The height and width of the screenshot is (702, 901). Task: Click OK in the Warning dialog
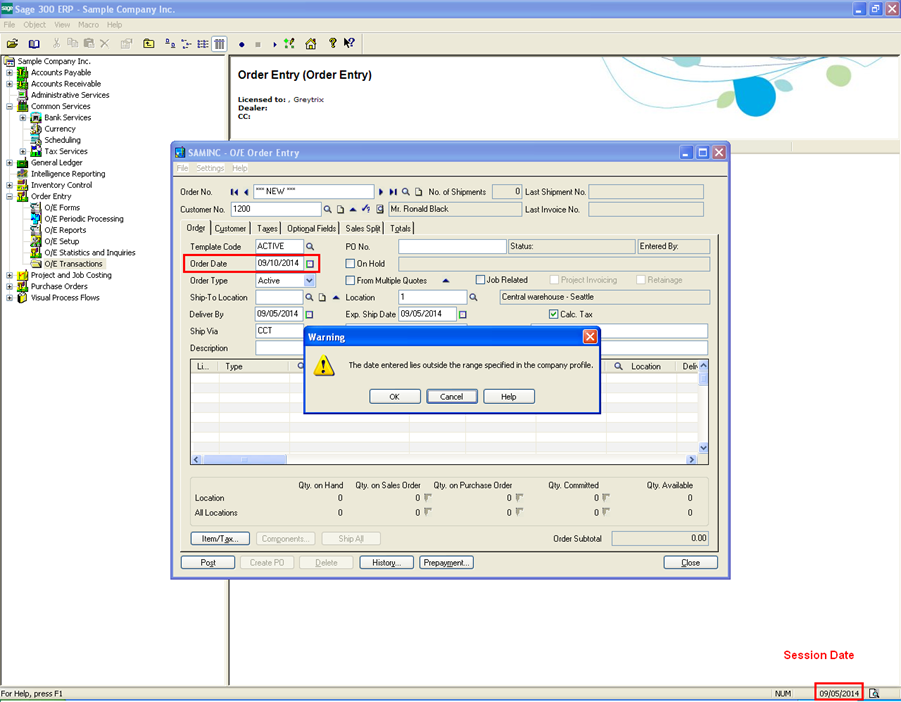click(x=395, y=396)
